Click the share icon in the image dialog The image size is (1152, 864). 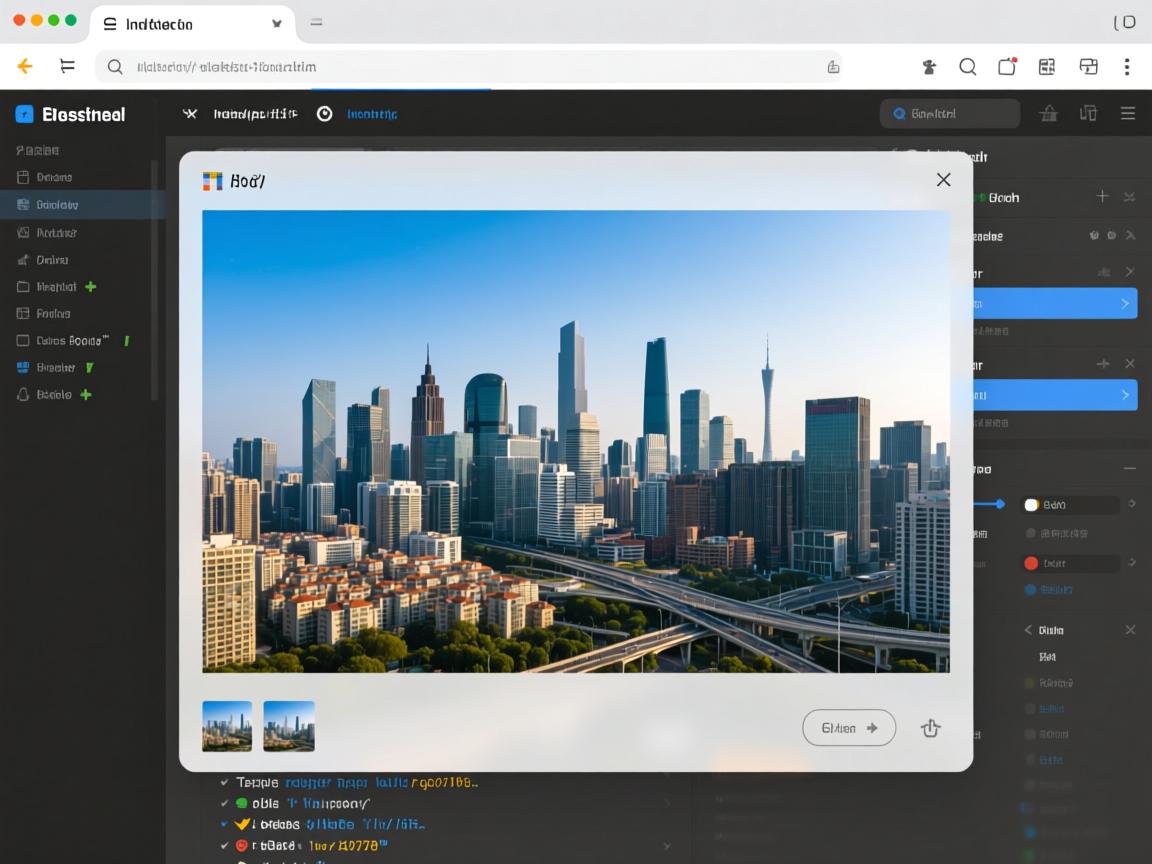(x=930, y=728)
